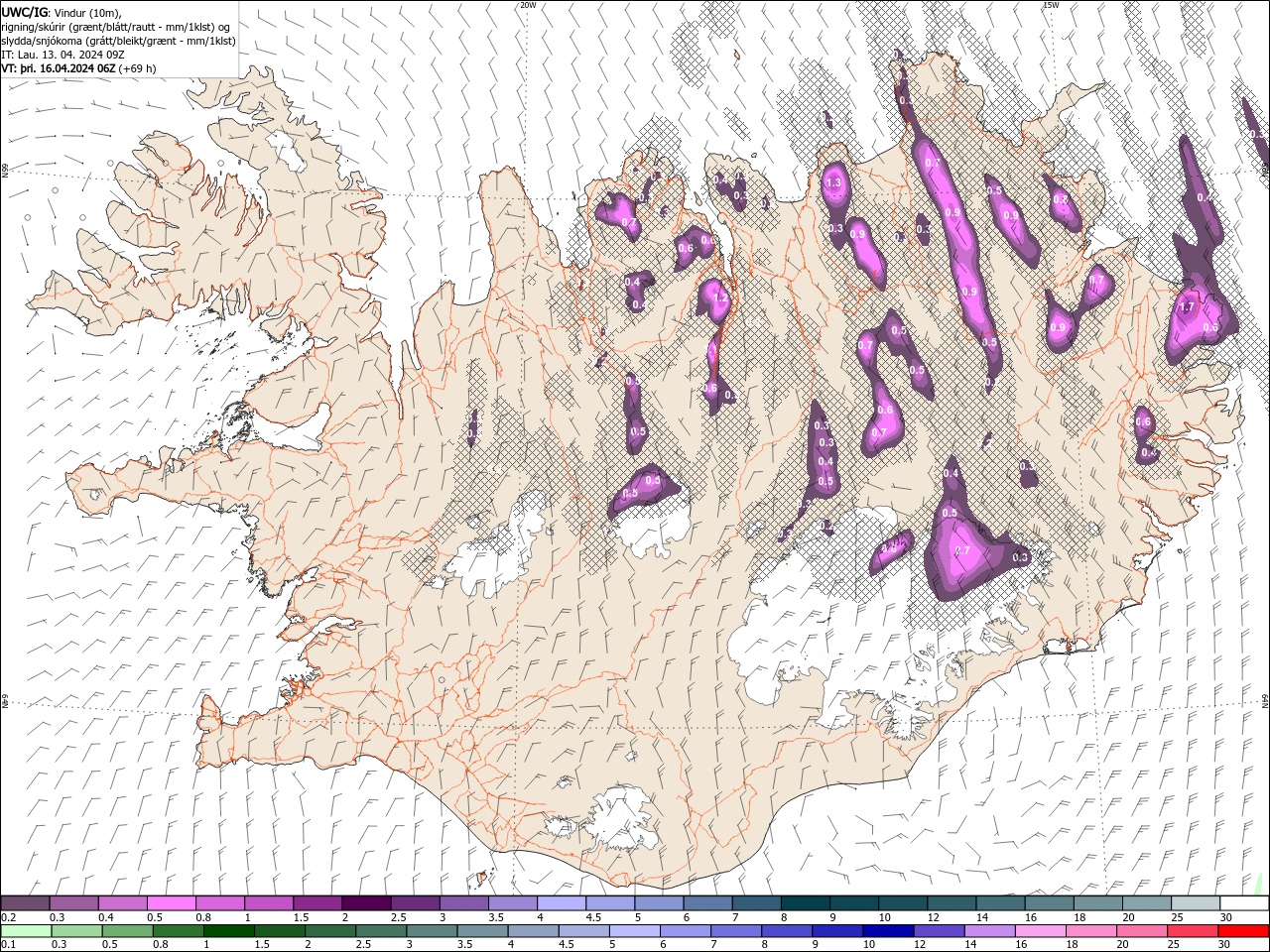The height and width of the screenshot is (952, 1270).
Task: Click the 'VT: þri. 16.04.2024 06Z (+69 h)' line
Action: pyautogui.click(x=78, y=68)
